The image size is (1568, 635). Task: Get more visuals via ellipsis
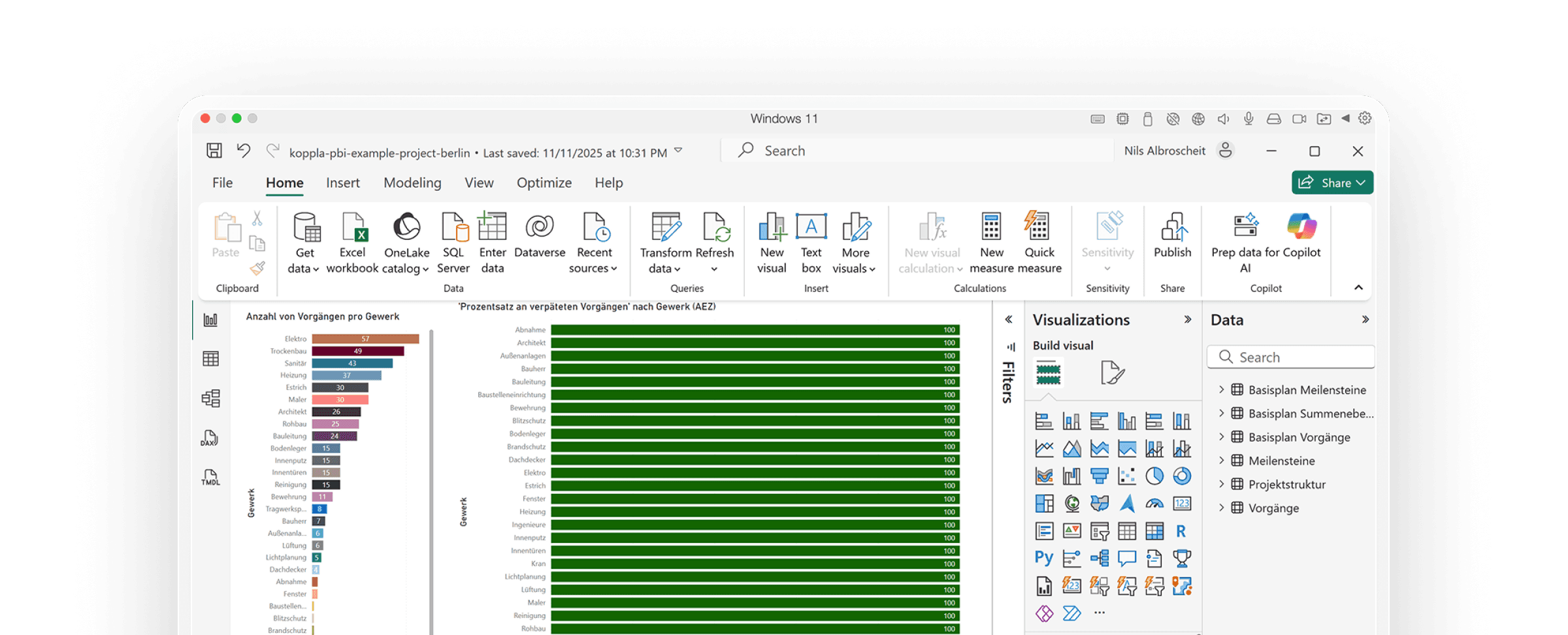1100,613
